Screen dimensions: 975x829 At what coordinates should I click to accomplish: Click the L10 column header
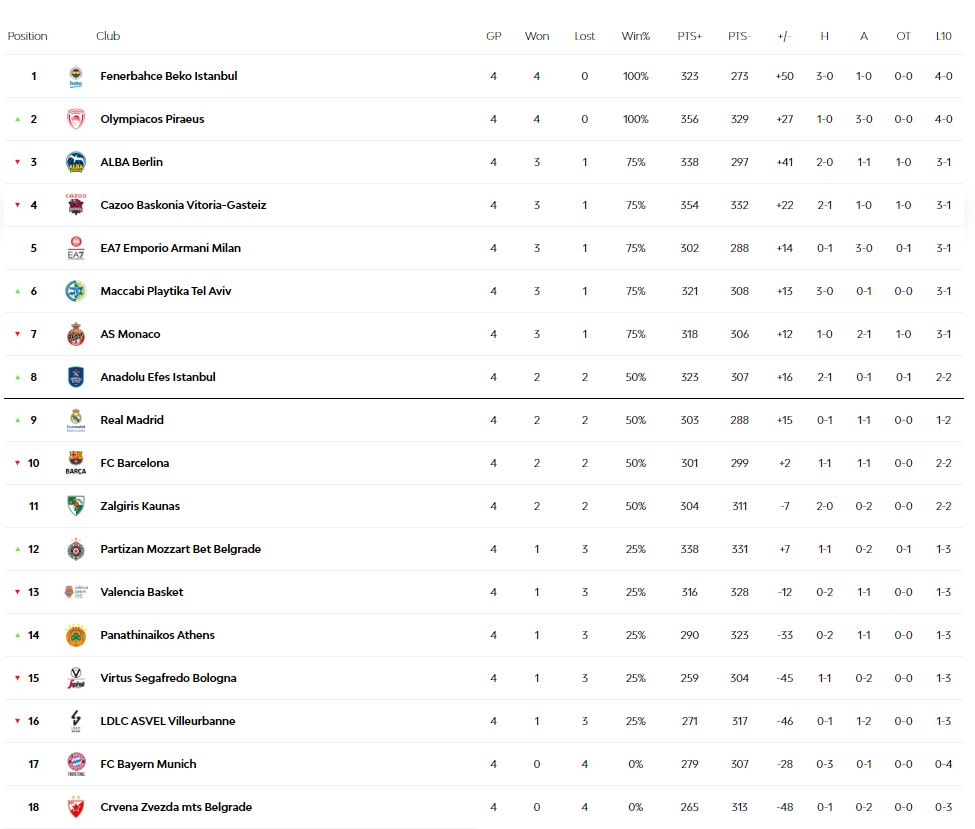pyautogui.click(x=943, y=36)
